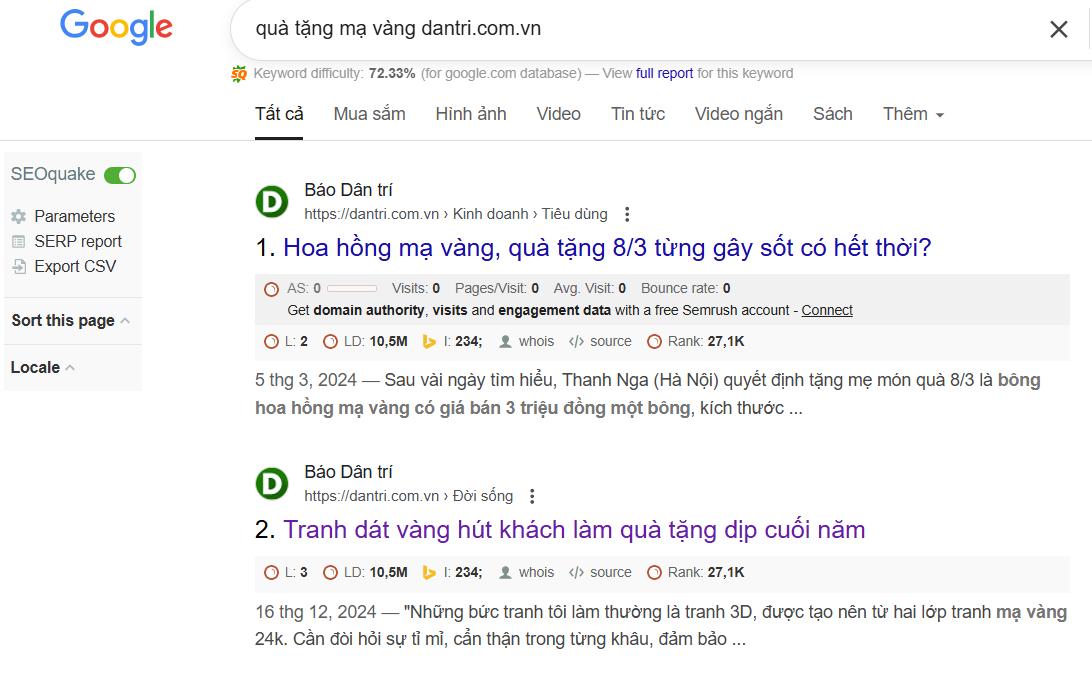
Task: Open result 'Hoa hồng mạ vàng, quà tặng 8/3'
Action: coord(607,247)
